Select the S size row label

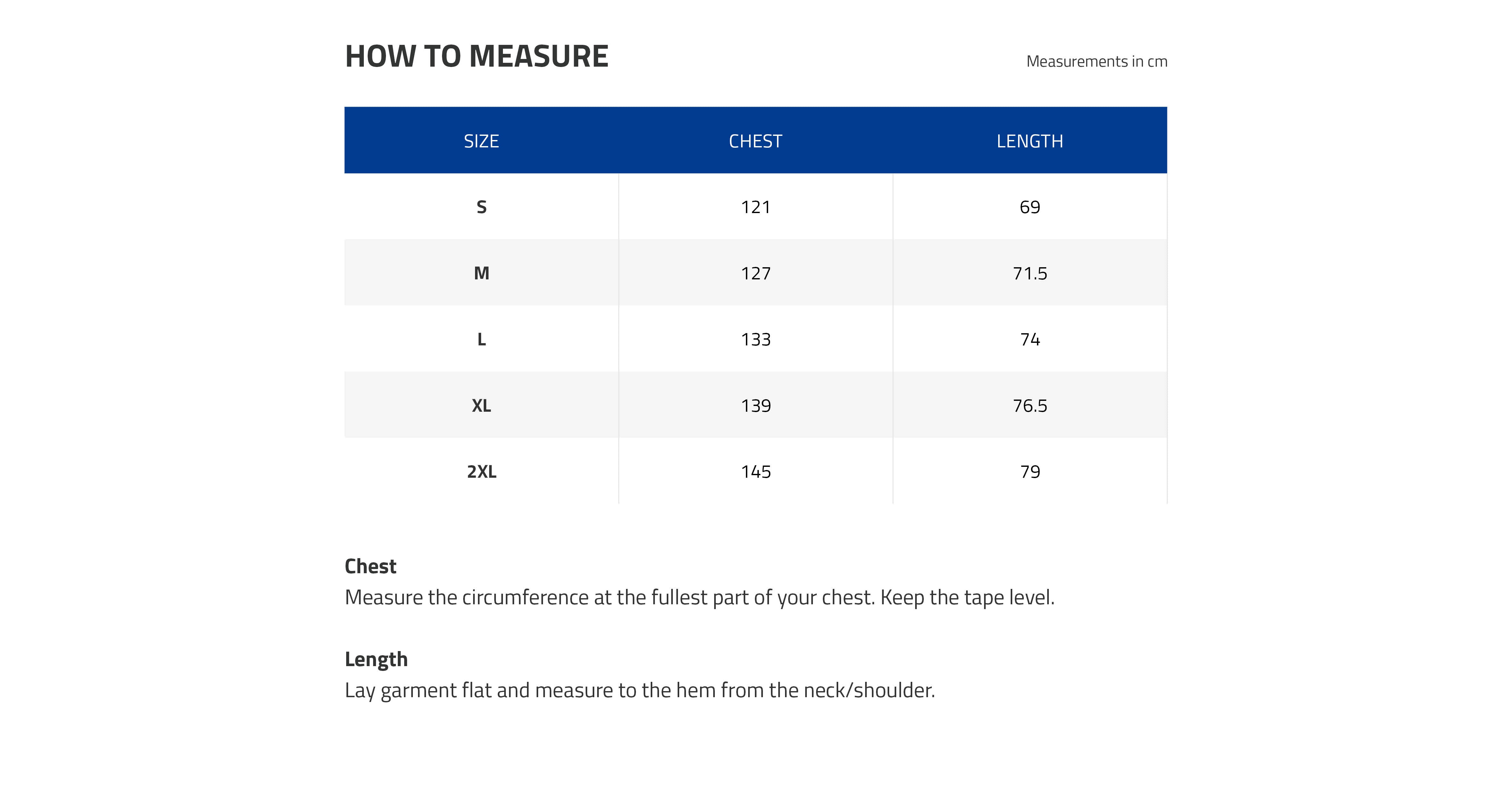click(481, 207)
